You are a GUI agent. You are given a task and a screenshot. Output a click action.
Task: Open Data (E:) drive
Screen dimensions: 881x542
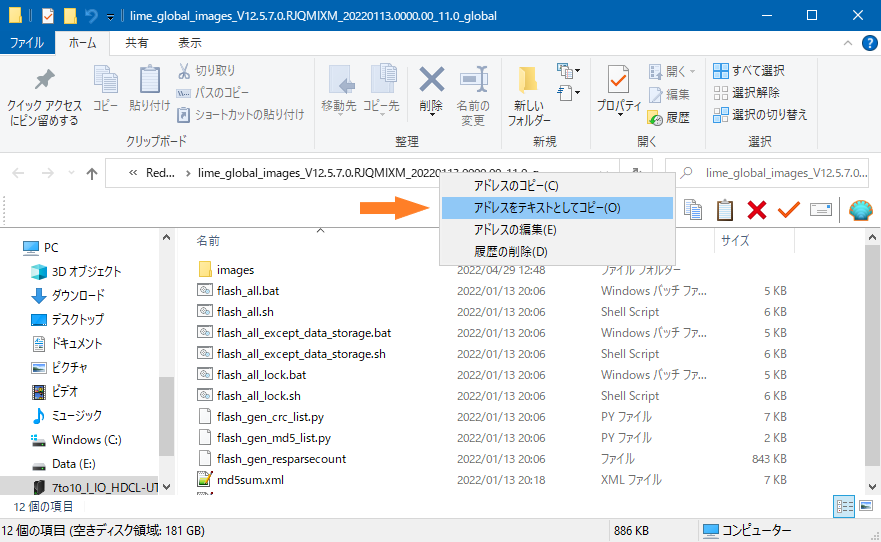63,464
